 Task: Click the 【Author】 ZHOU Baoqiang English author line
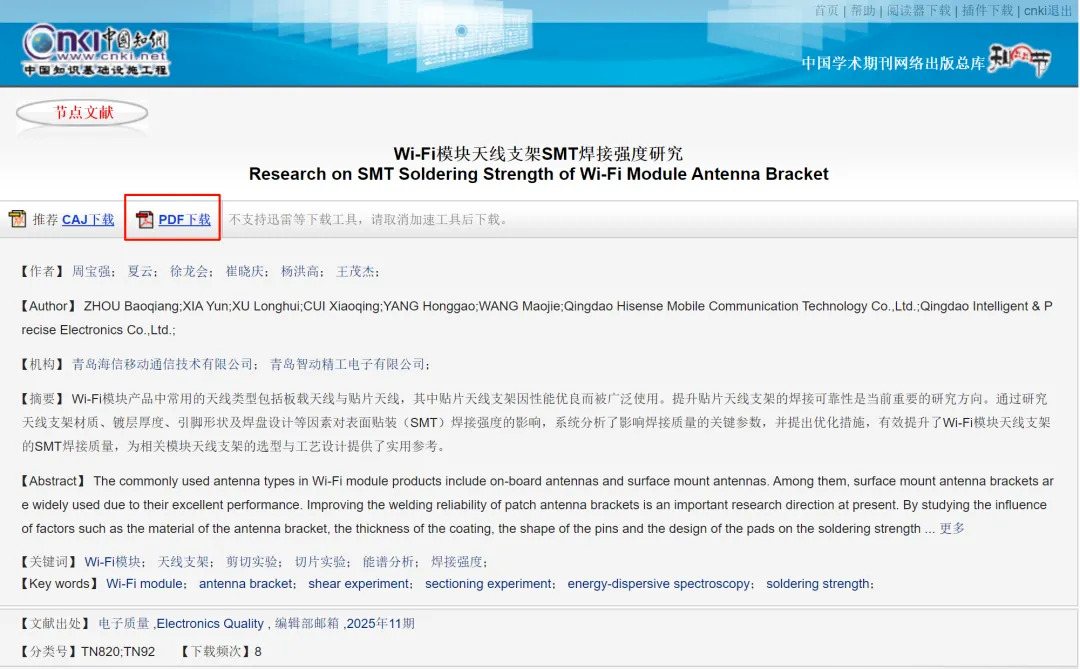pos(537,318)
